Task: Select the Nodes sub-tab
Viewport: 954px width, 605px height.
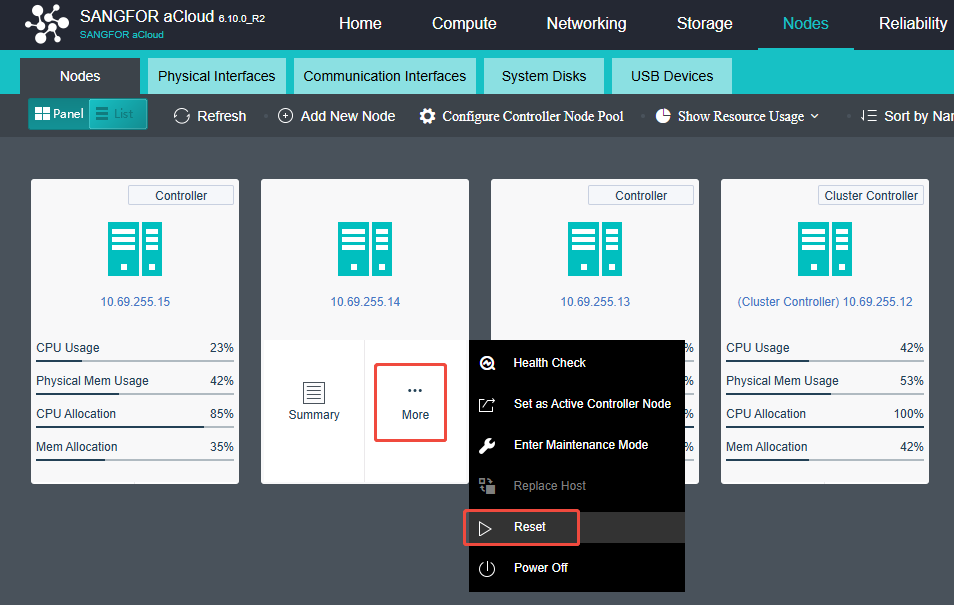Action: click(80, 76)
